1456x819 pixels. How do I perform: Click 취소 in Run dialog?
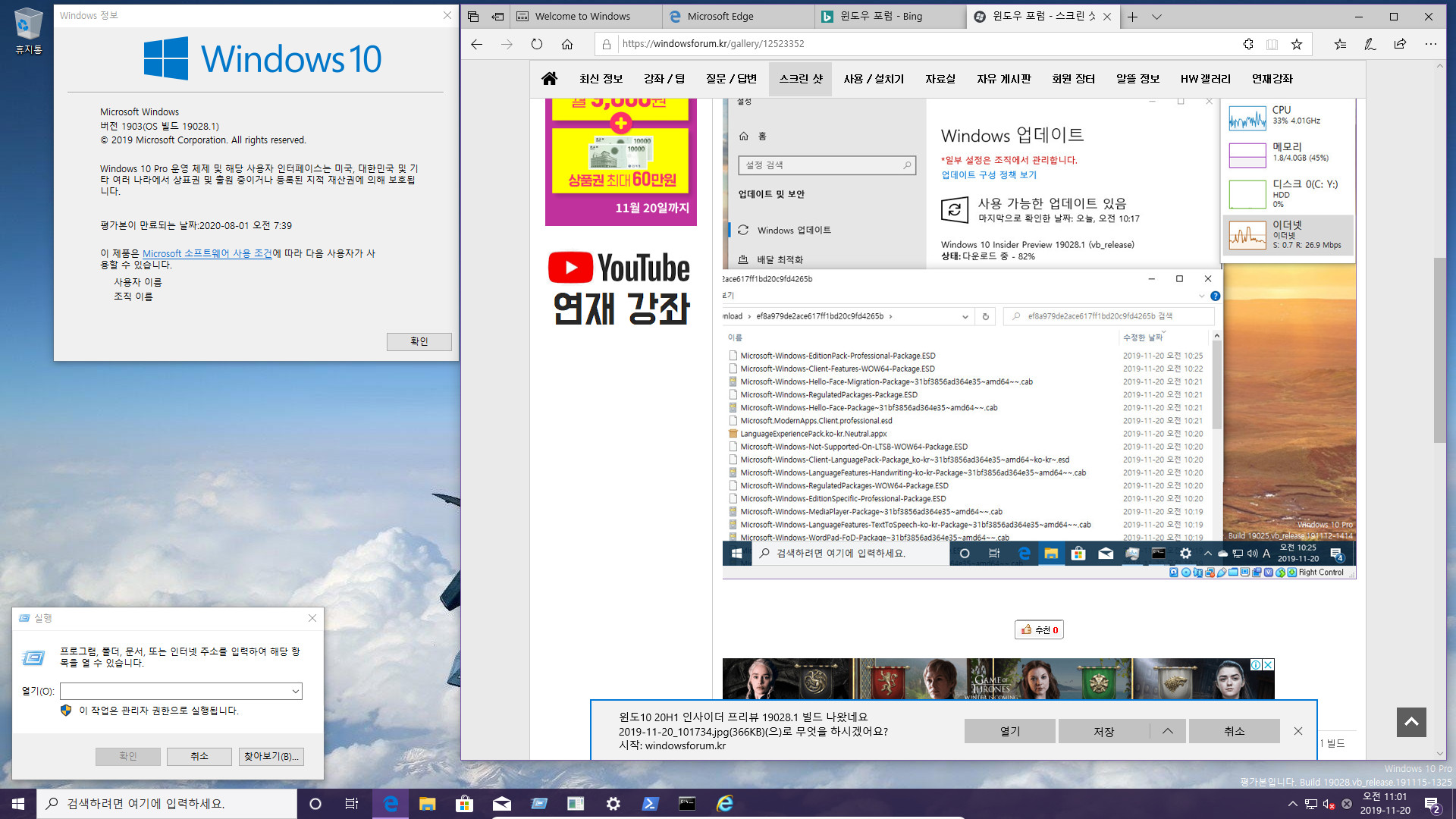coord(199,756)
